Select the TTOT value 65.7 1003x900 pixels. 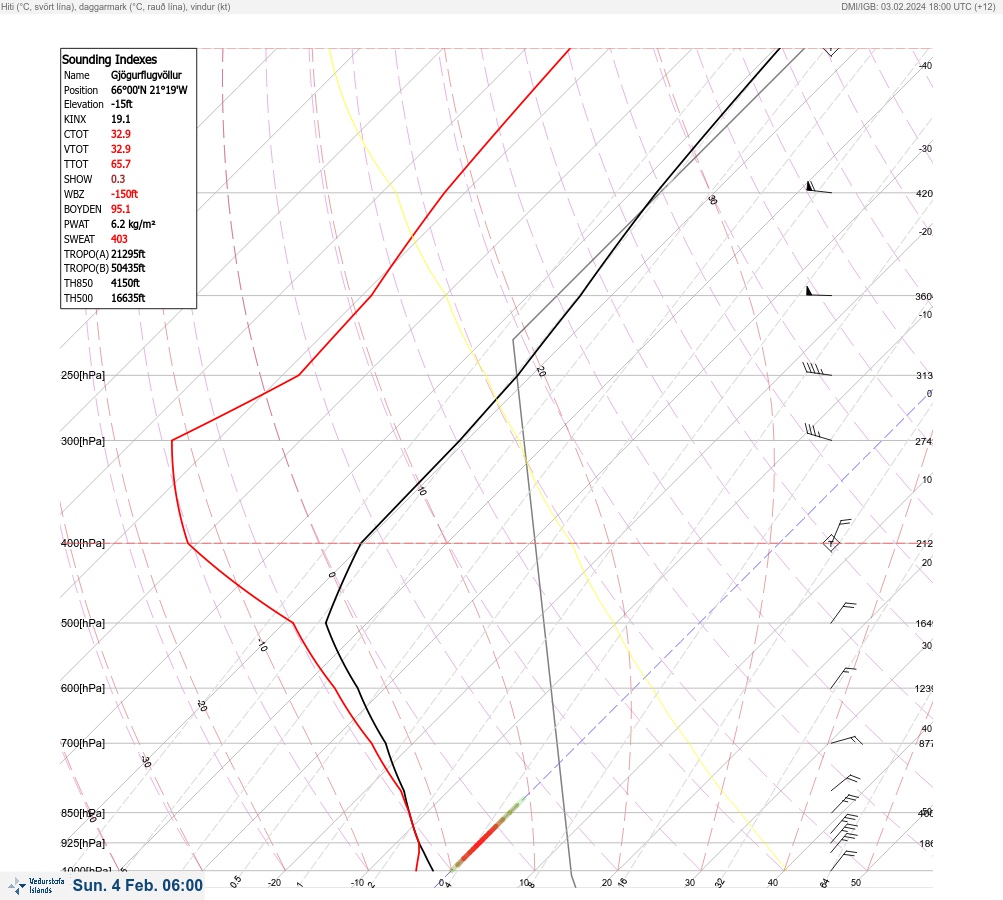click(x=120, y=164)
